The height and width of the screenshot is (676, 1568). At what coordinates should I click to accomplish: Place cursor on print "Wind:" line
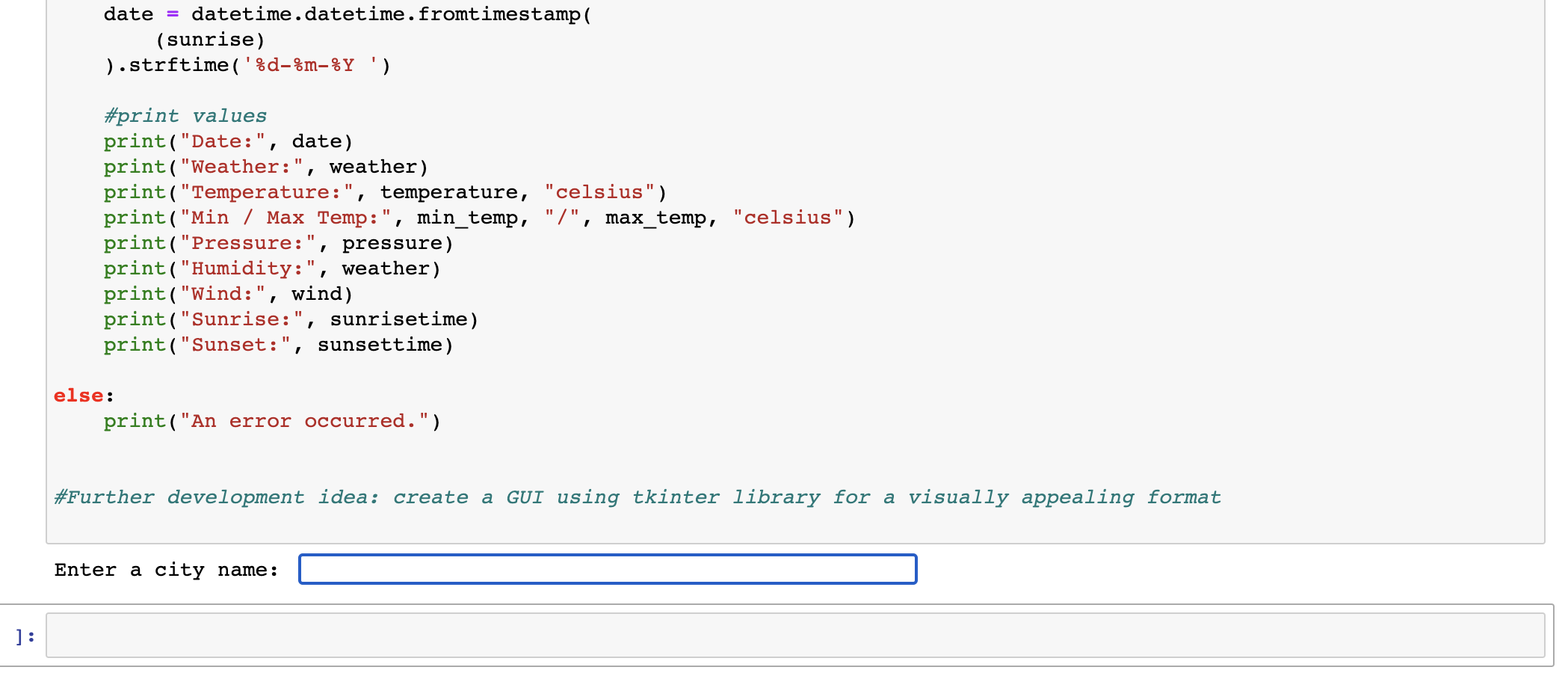tap(227, 294)
